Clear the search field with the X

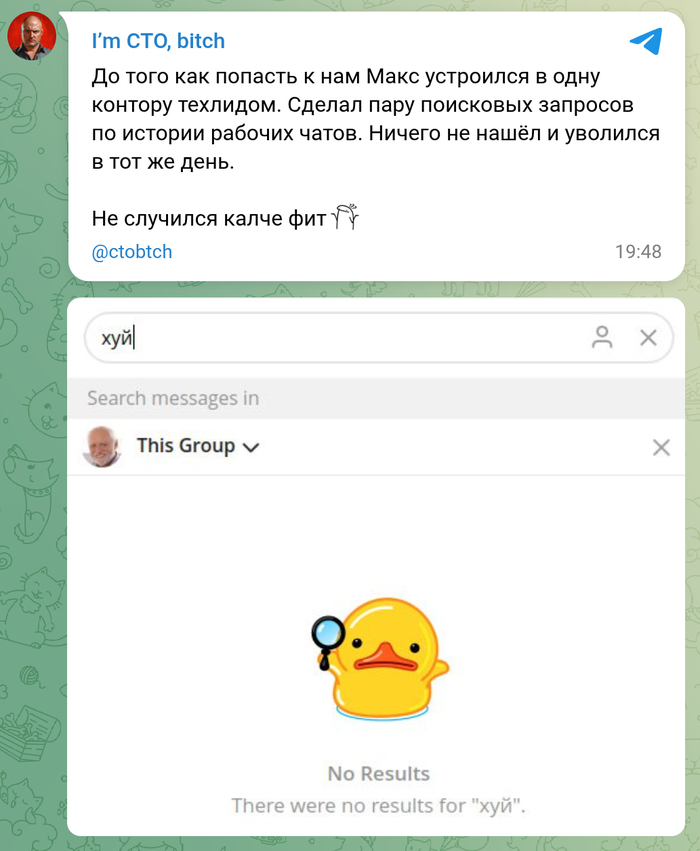(x=648, y=338)
